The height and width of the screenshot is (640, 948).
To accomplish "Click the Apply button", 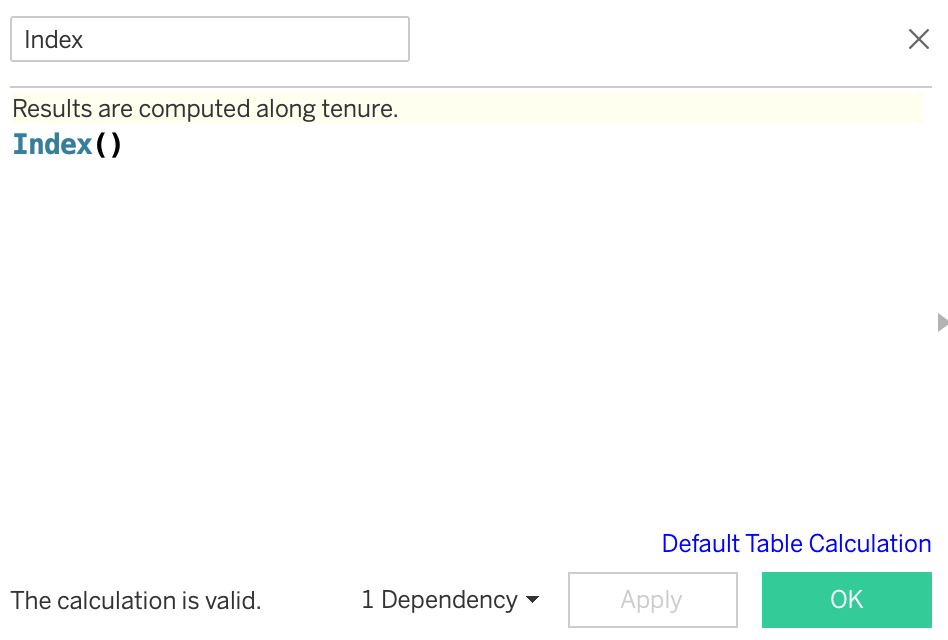I will (652, 600).
